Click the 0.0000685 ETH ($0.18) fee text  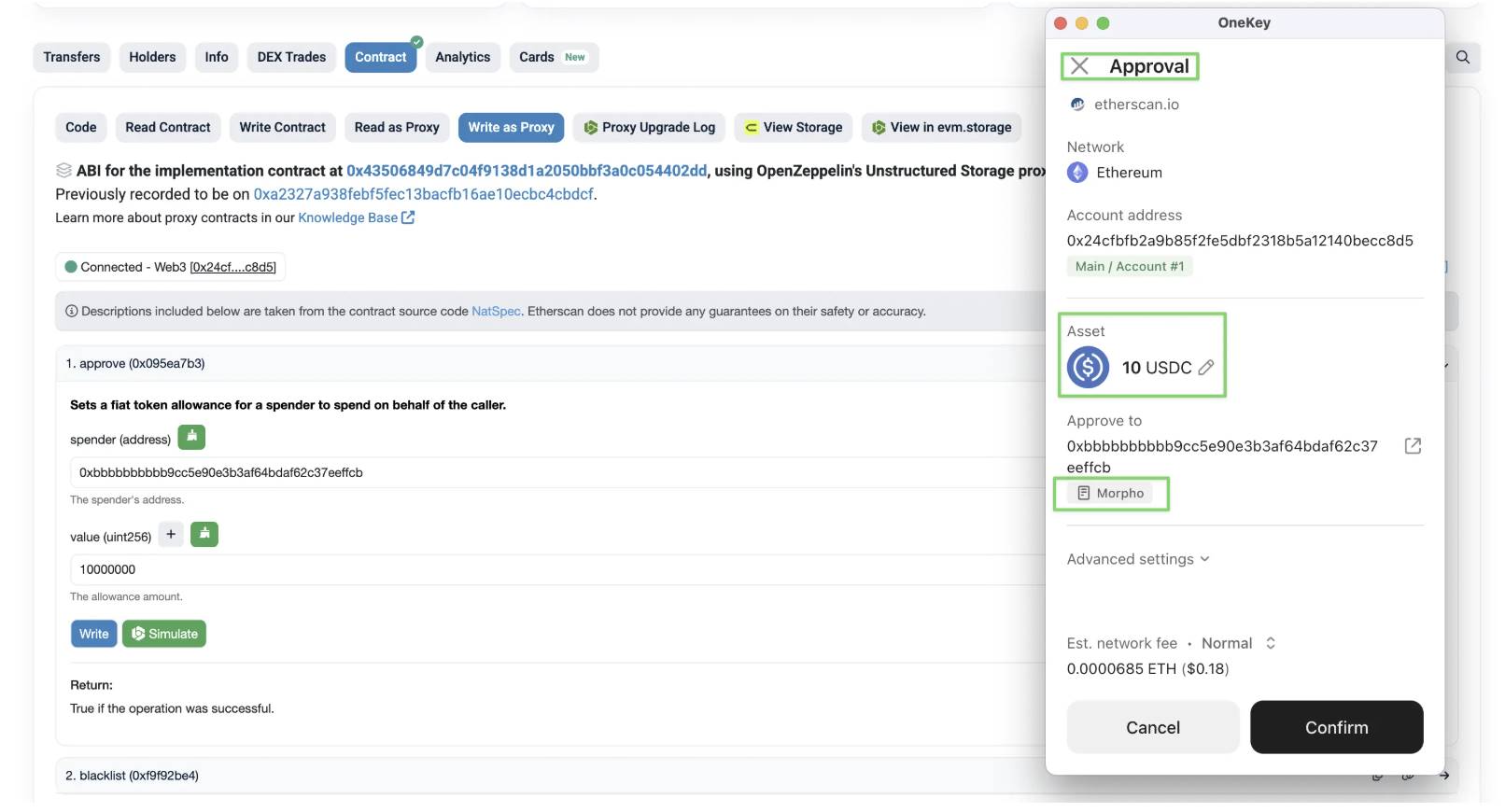click(x=1147, y=669)
